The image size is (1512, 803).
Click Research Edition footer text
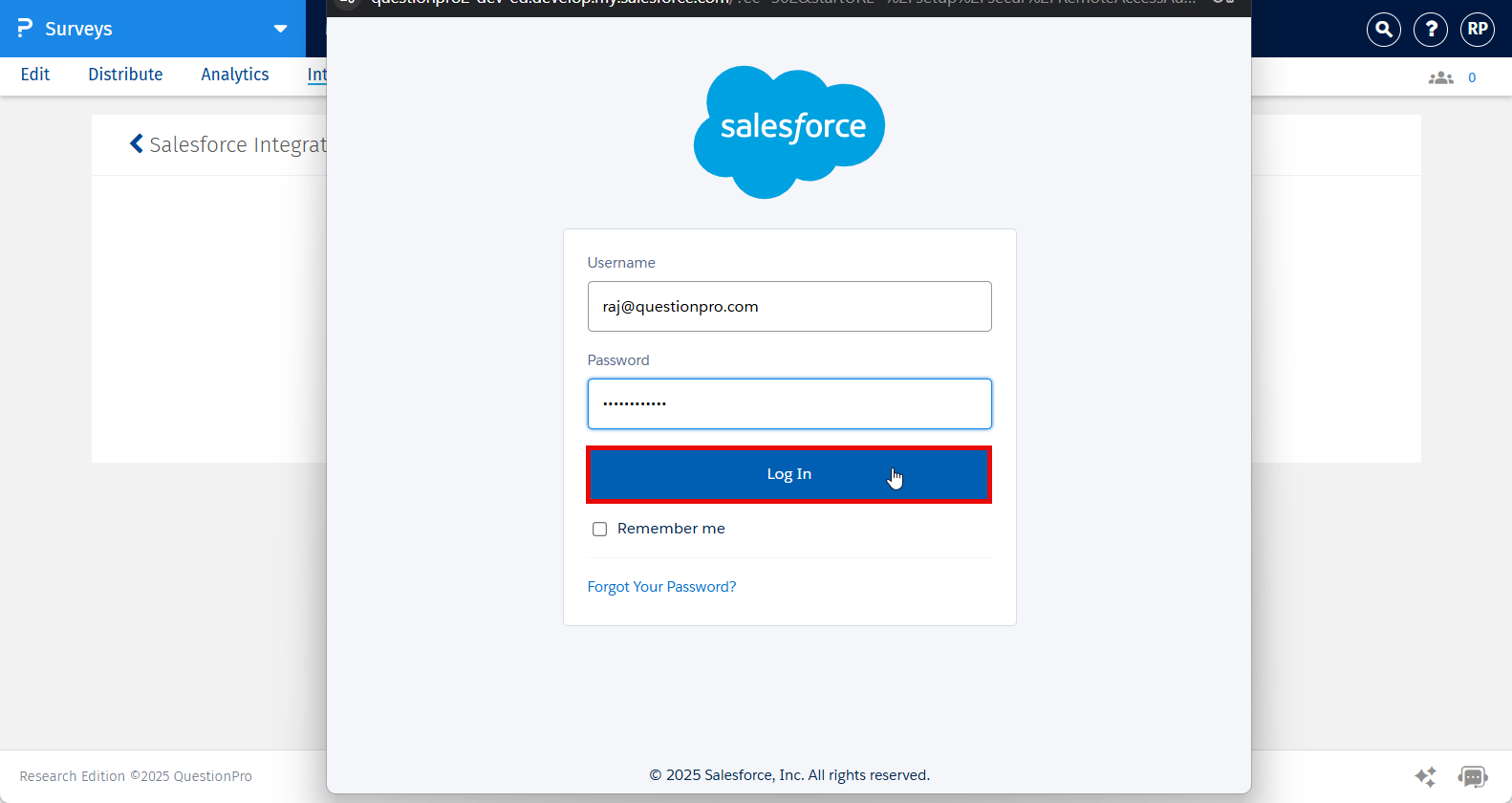pos(136,776)
